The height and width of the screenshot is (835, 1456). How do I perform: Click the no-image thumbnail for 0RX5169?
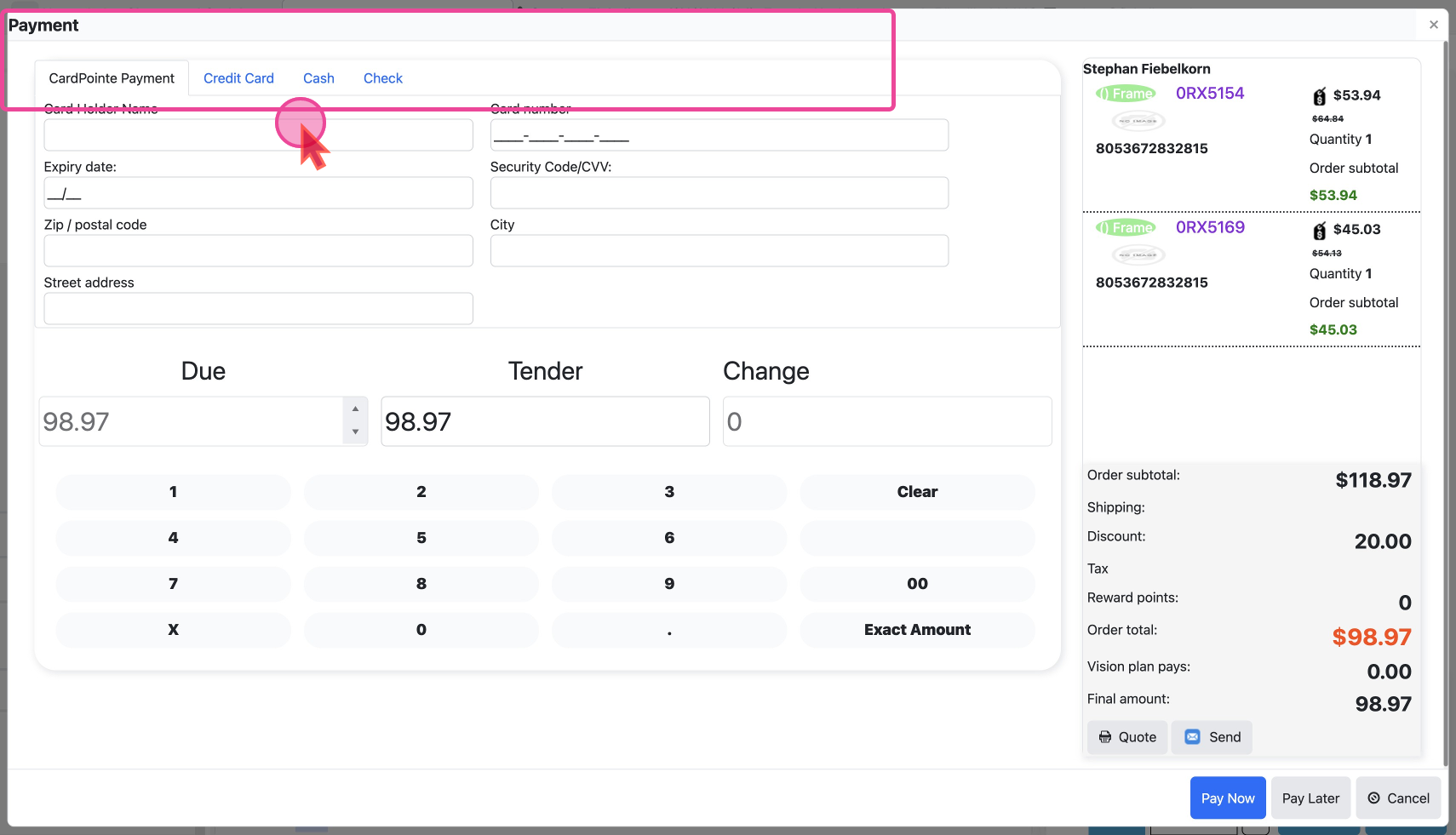pyautogui.click(x=1138, y=255)
